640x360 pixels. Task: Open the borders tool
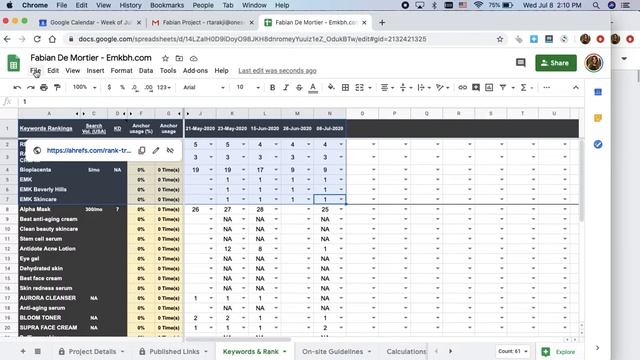click(x=345, y=87)
